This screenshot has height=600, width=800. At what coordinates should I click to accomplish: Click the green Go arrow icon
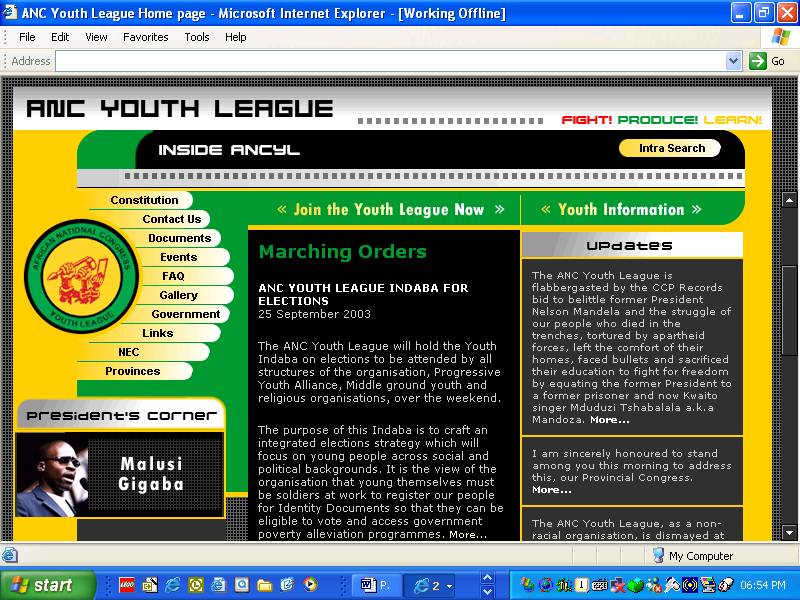pos(758,61)
